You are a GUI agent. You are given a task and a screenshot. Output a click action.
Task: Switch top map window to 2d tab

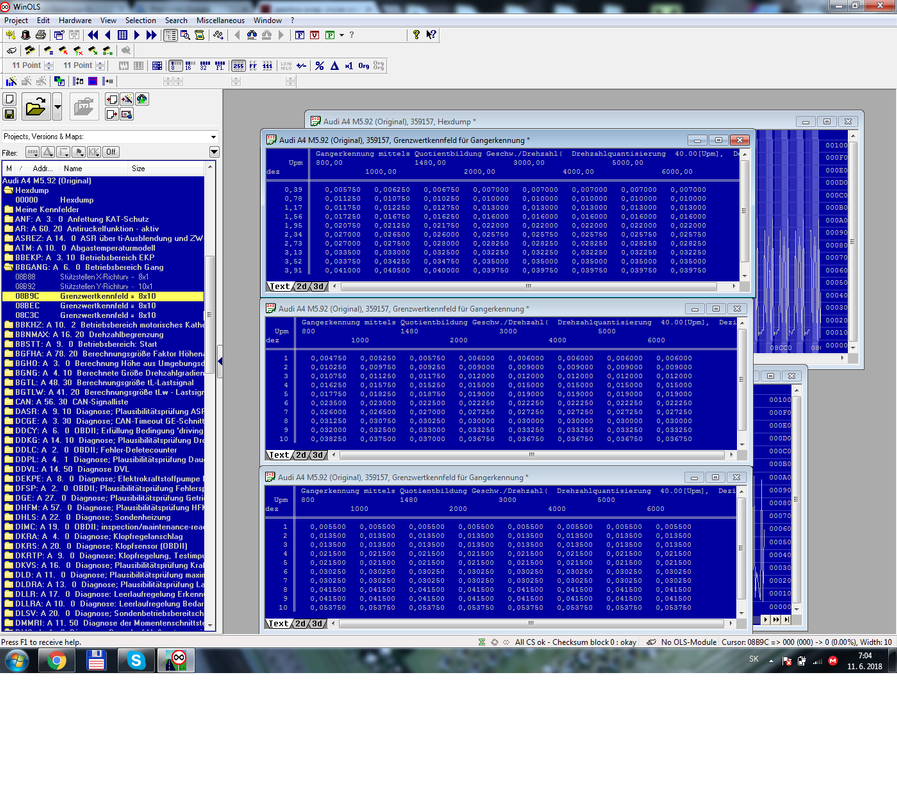[301, 286]
